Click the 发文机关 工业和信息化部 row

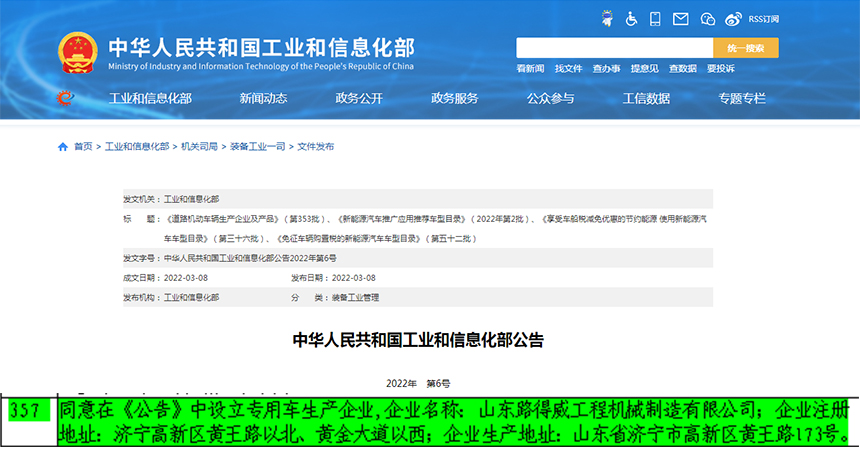[x=418, y=199]
